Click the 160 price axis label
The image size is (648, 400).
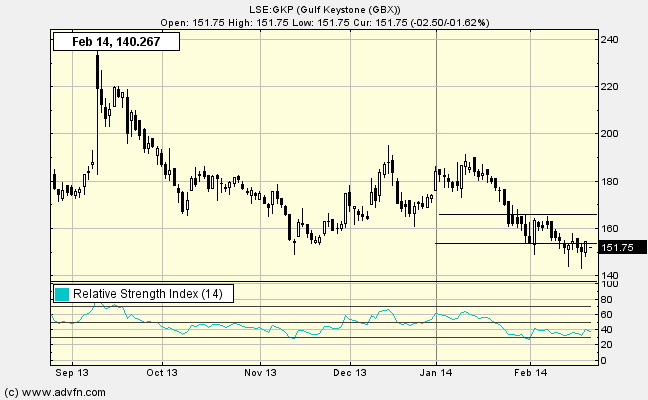click(x=610, y=229)
